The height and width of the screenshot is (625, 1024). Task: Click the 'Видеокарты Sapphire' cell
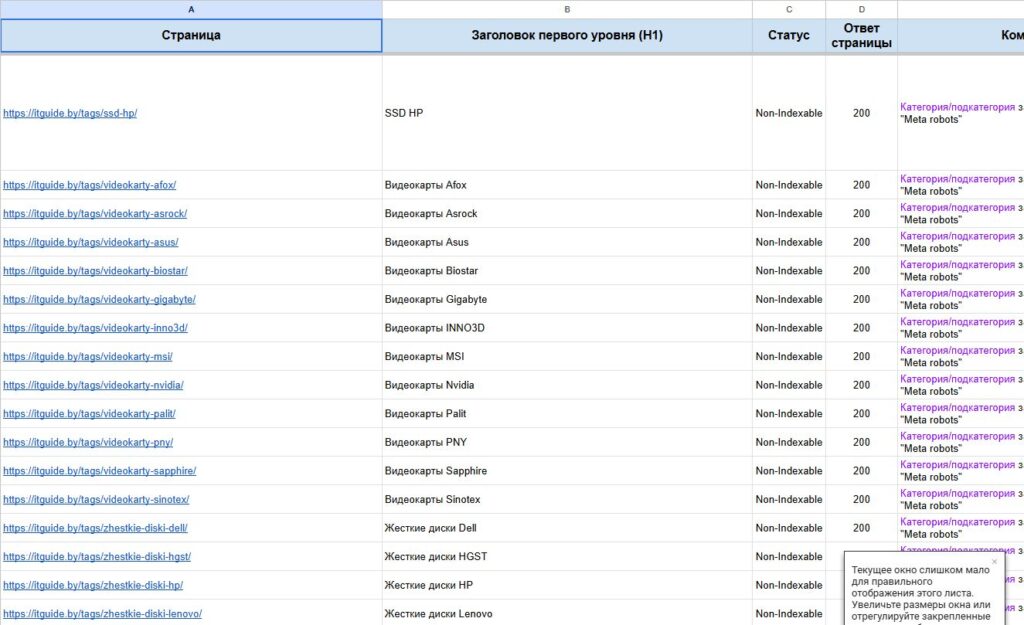[567, 471]
